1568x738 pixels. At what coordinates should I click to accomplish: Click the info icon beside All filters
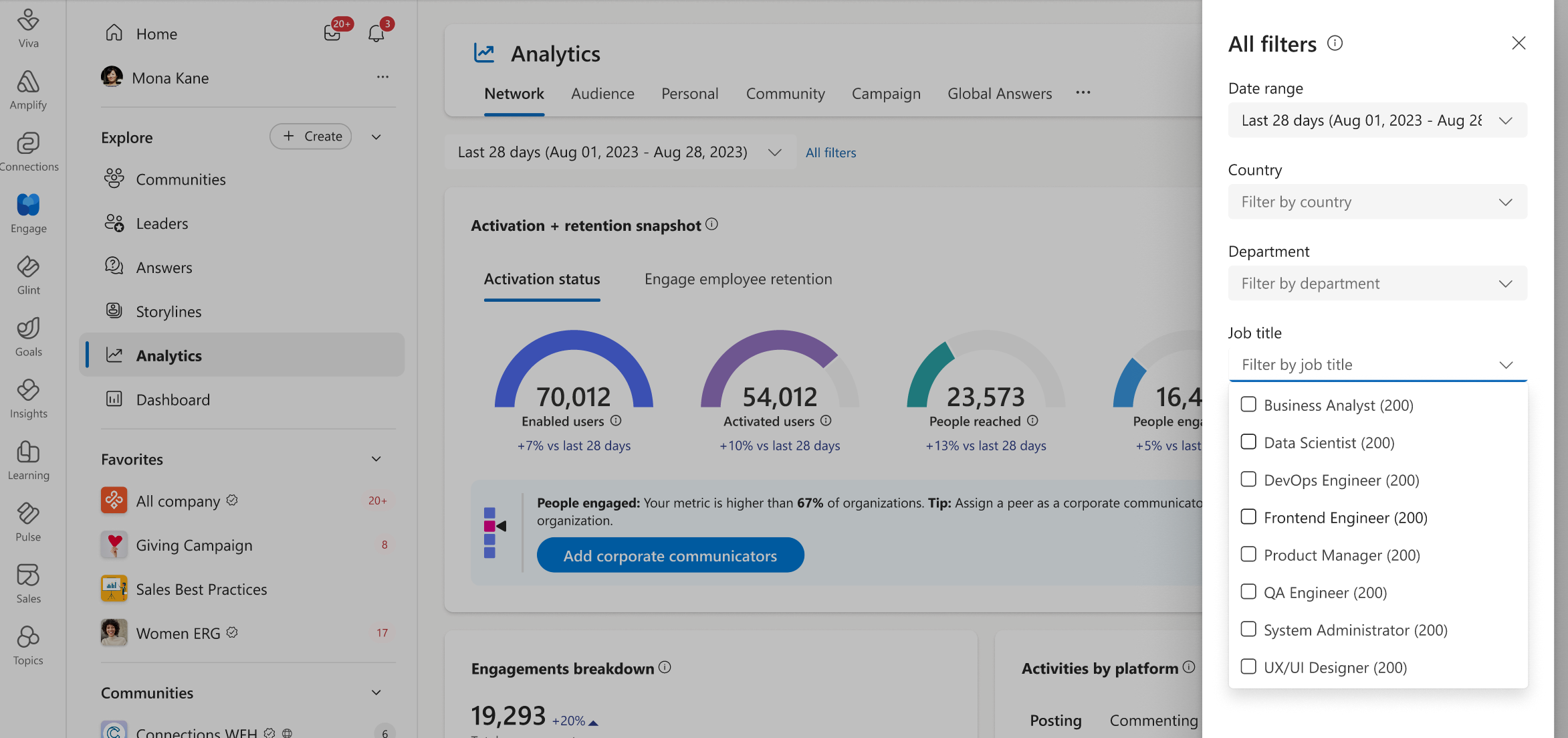click(x=1335, y=43)
